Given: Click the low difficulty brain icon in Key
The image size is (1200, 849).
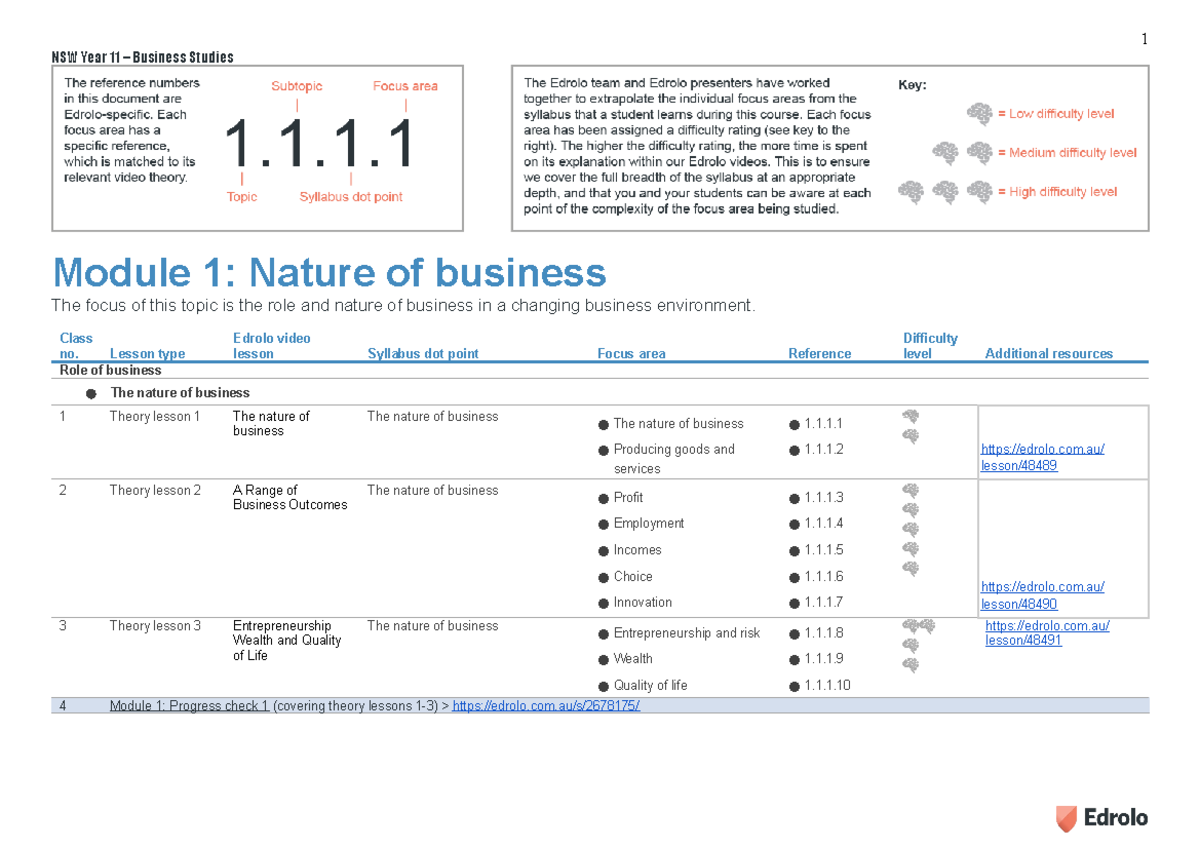Looking at the screenshot, I should 977,113.
